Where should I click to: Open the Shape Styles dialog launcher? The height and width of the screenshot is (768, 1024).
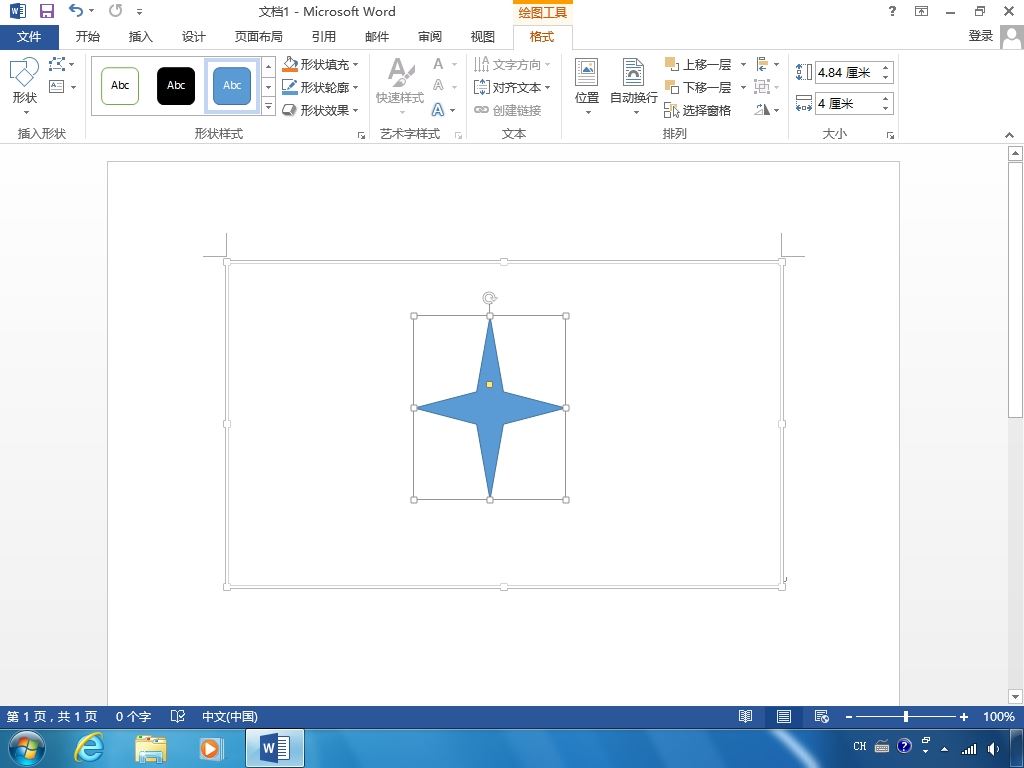tap(361, 135)
